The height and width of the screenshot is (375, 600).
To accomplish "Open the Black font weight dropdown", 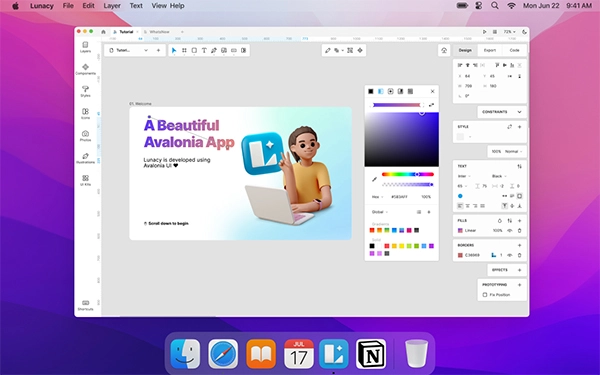I will 499,176.
